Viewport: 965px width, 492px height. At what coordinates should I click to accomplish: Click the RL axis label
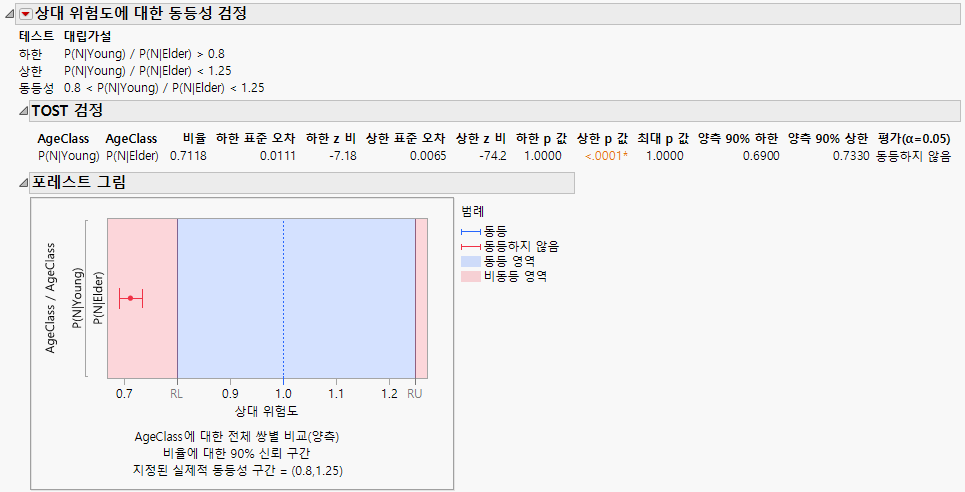177,393
